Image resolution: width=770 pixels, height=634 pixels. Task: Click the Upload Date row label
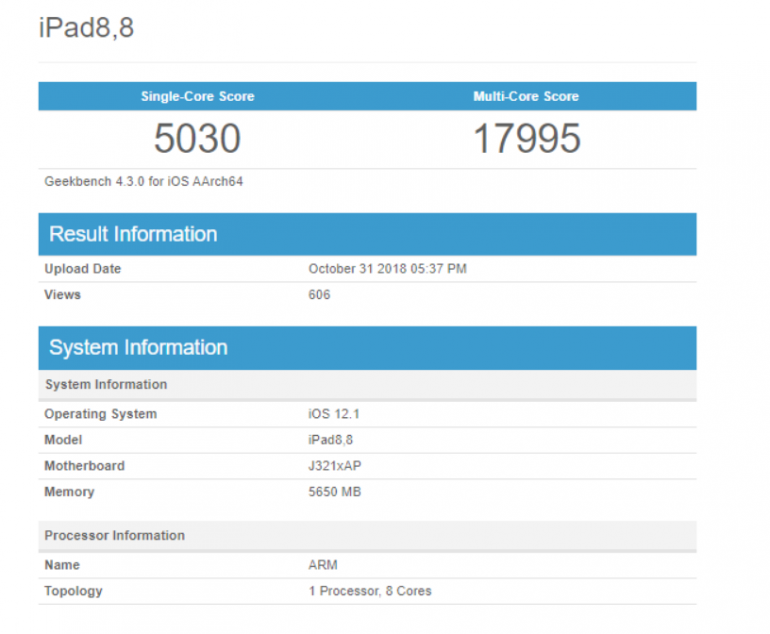pos(82,269)
